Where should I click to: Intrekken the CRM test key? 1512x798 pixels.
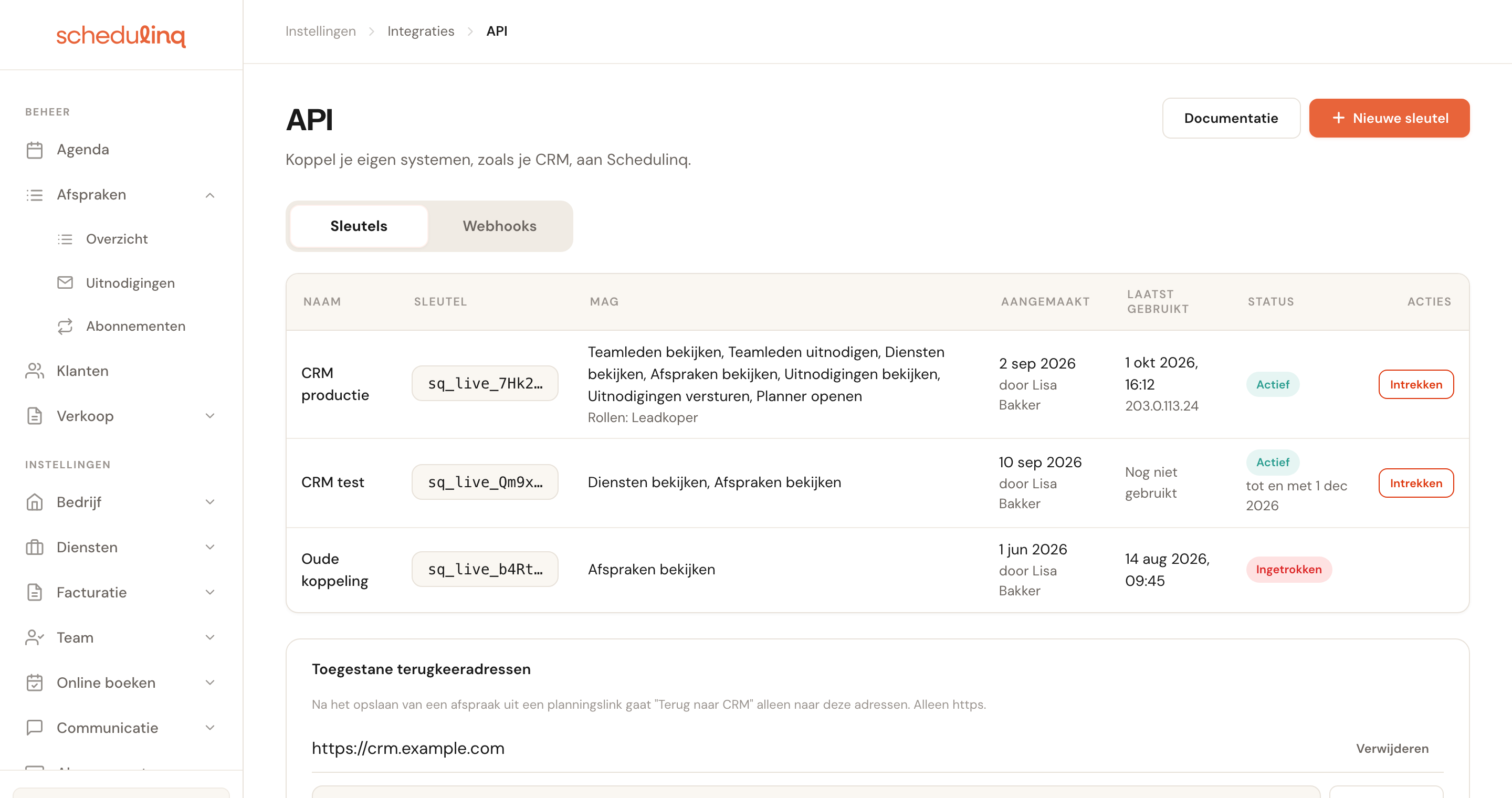coord(1416,484)
